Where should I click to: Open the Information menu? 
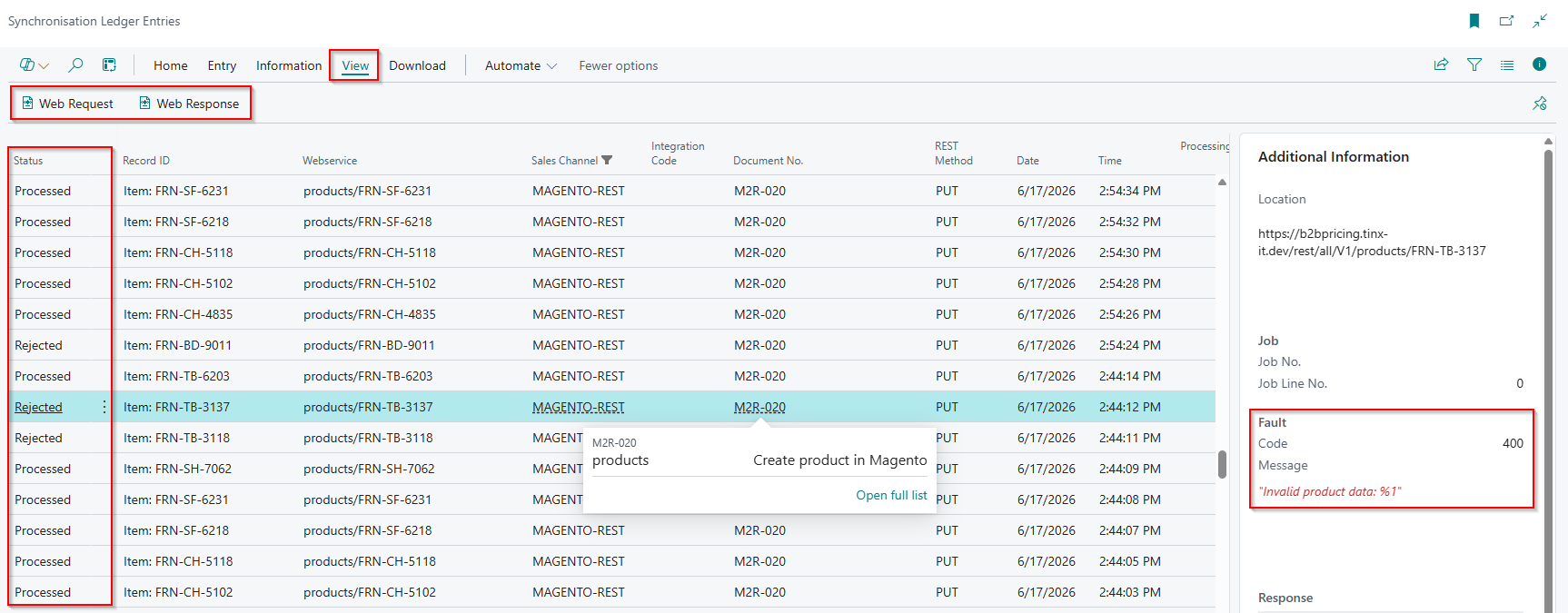click(289, 65)
